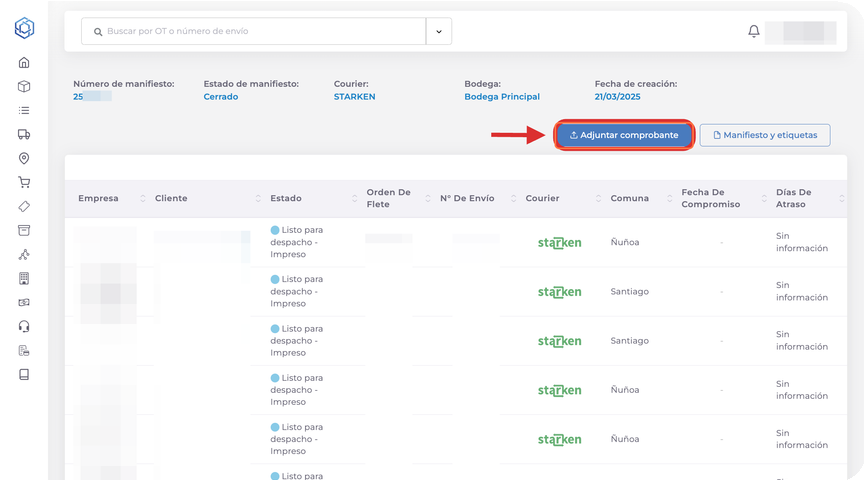Click the list view sidebar icon
Screen dimensions: 864x480
click(x=24, y=110)
